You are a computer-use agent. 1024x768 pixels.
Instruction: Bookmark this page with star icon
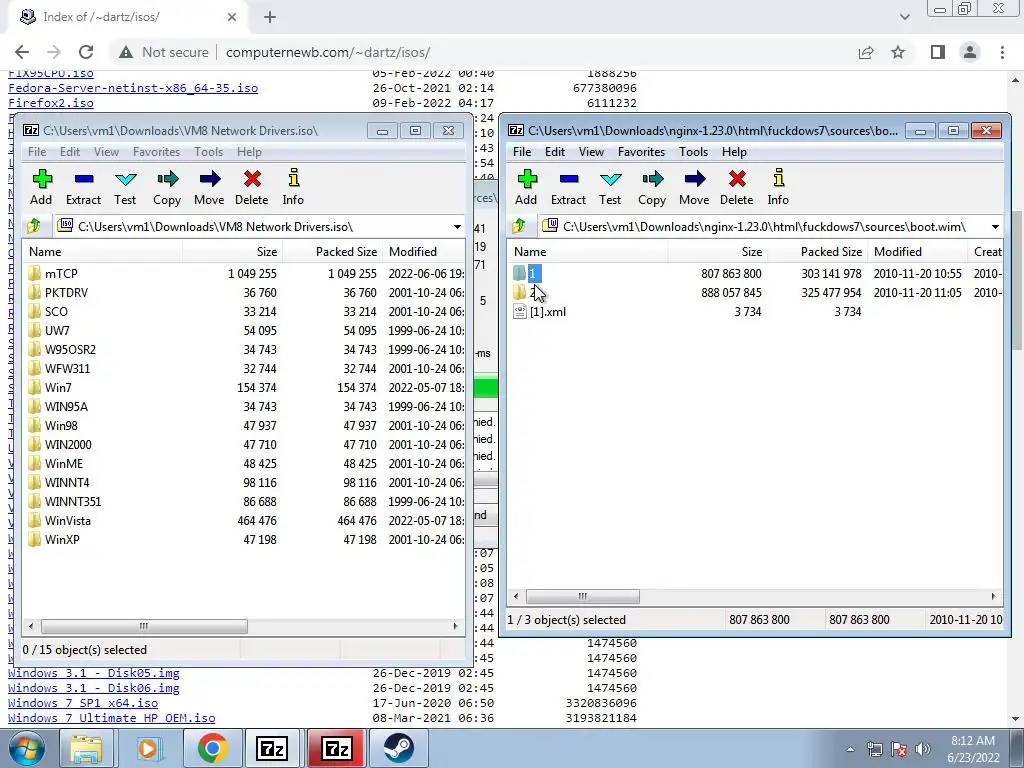pos(899,52)
